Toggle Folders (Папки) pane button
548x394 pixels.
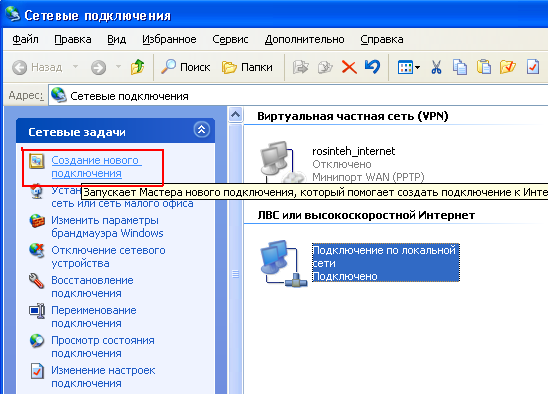[247, 67]
